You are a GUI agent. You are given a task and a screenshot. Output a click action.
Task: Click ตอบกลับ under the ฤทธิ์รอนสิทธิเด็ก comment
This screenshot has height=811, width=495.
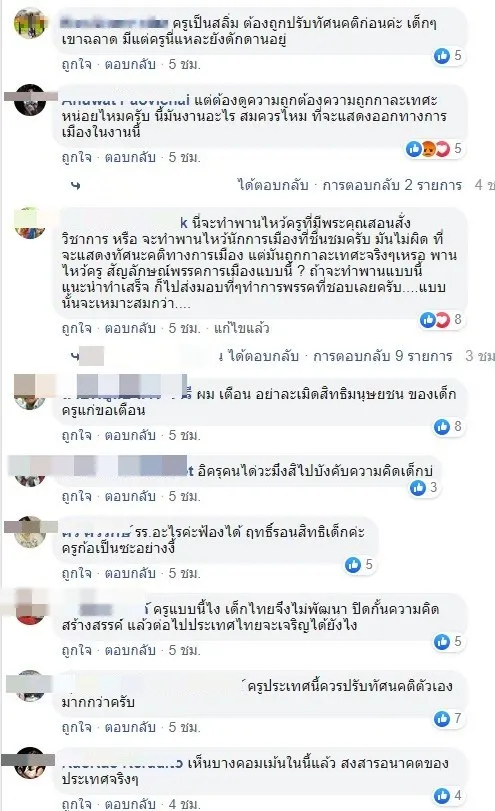point(130,574)
